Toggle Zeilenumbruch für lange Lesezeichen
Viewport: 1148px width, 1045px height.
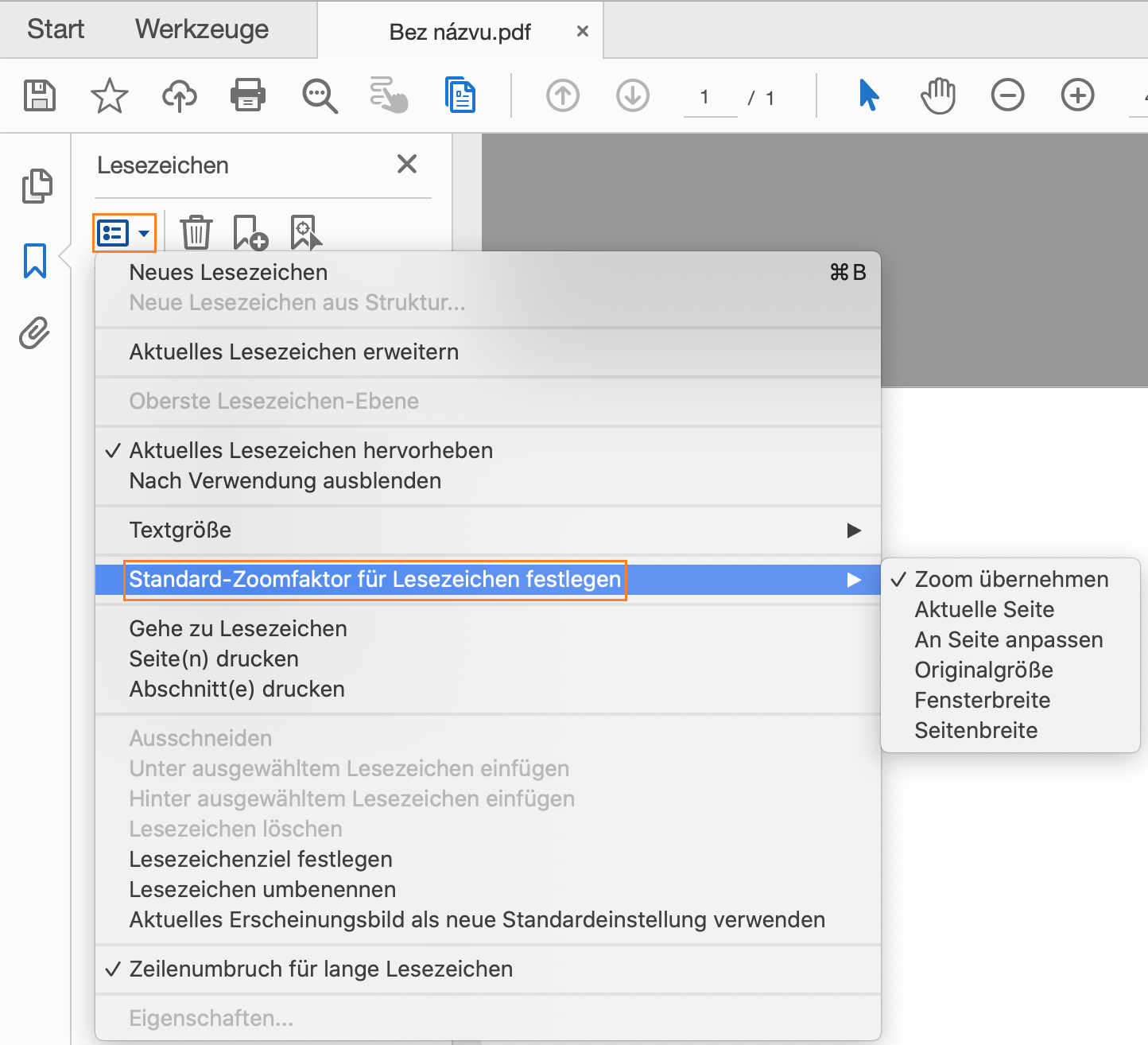[488, 969]
